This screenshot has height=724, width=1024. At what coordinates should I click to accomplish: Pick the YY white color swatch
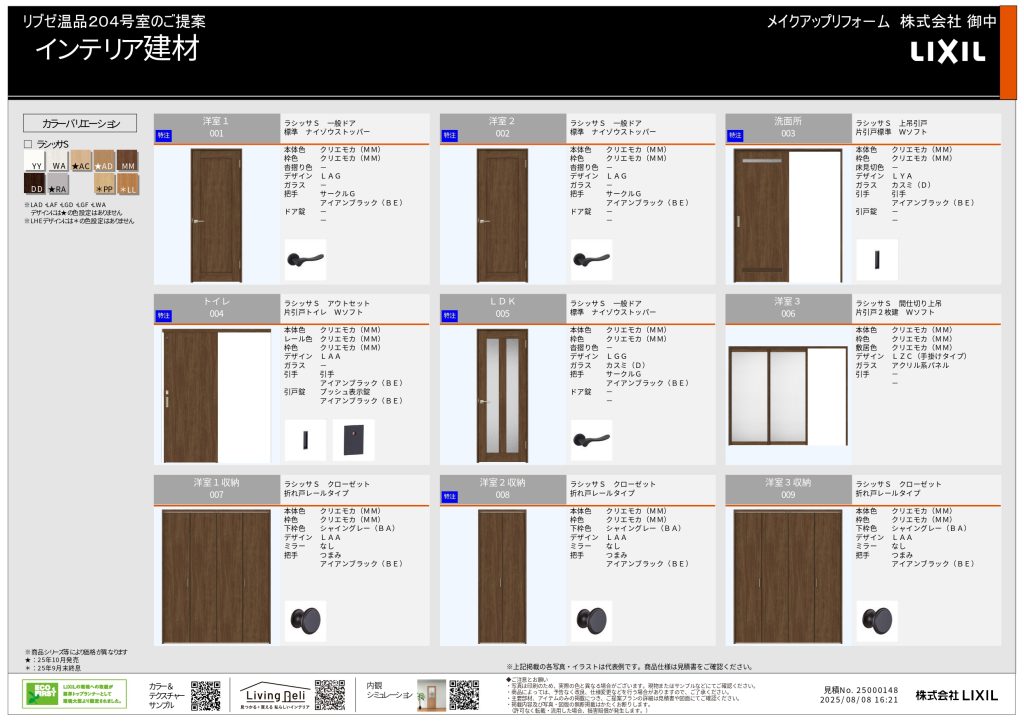tap(34, 161)
